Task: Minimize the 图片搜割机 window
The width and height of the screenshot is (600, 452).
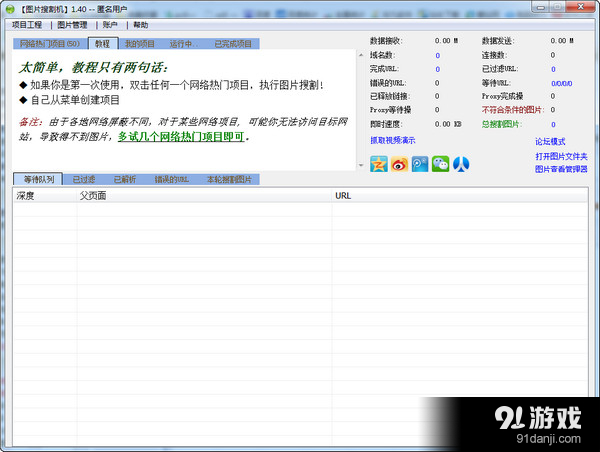Action: point(540,7)
